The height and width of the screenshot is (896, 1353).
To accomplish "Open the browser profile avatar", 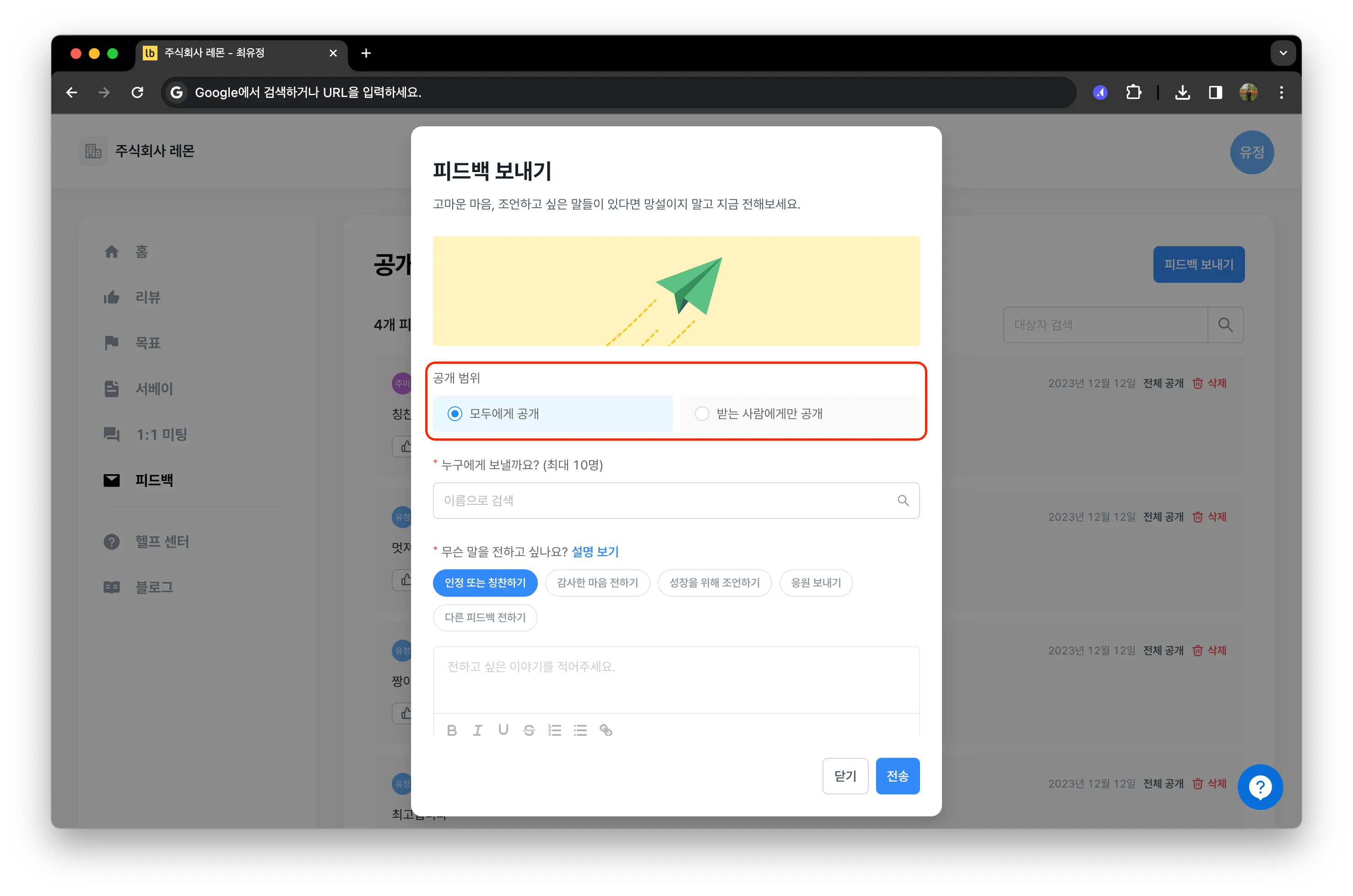I will [x=1248, y=92].
